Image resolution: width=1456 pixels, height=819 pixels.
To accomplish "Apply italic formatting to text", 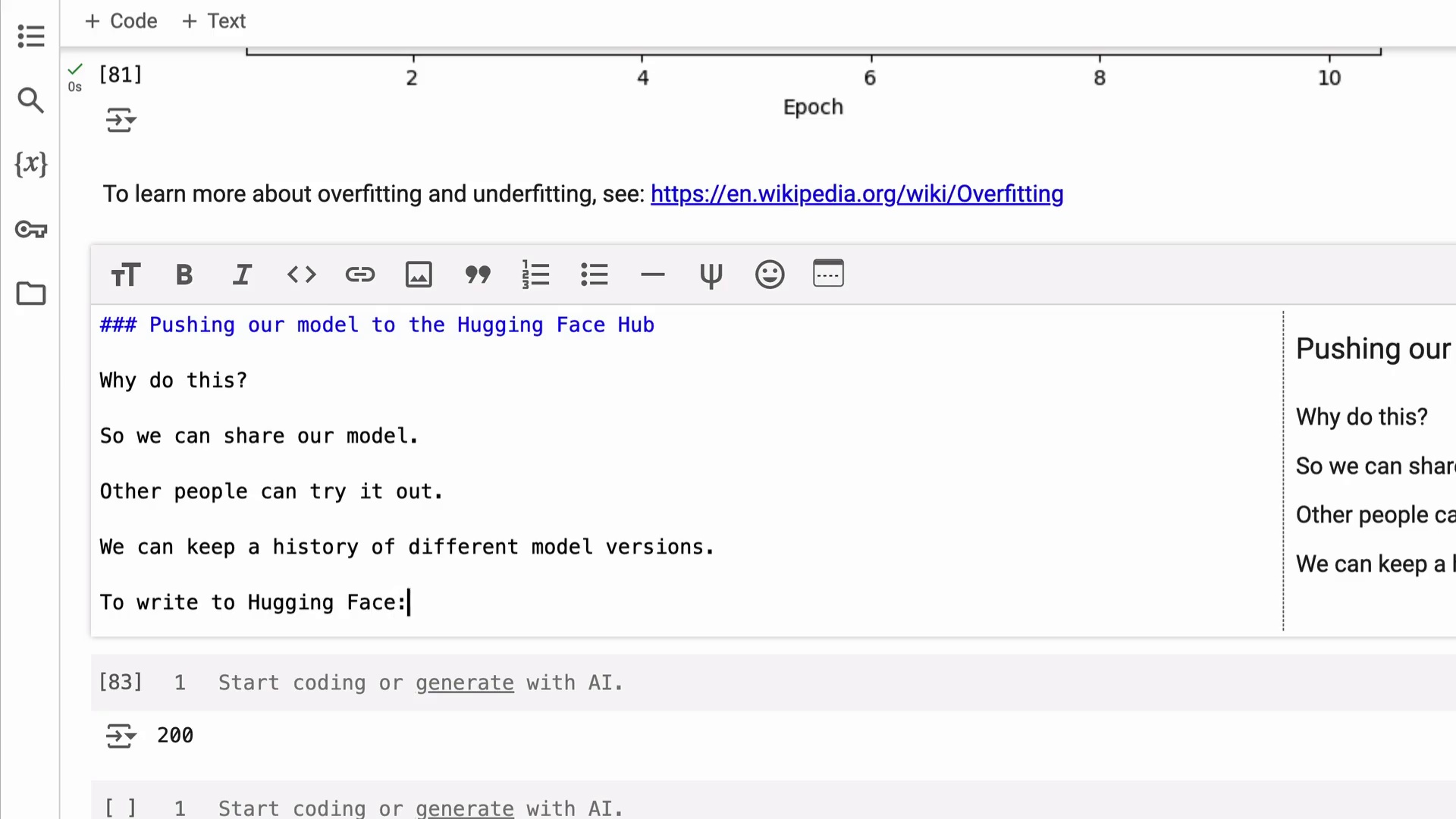I will (x=242, y=275).
